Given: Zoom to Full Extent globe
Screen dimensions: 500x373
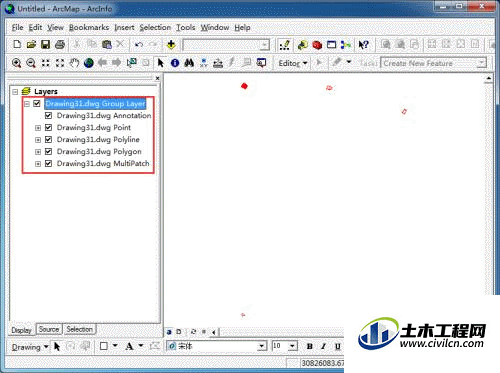Looking at the screenshot, I should [88, 63].
